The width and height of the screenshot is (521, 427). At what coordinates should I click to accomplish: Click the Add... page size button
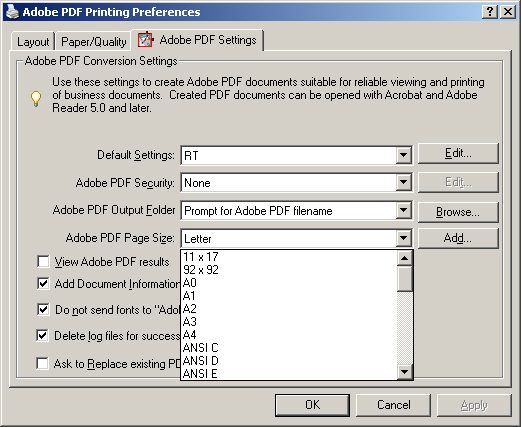[x=458, y=238]
